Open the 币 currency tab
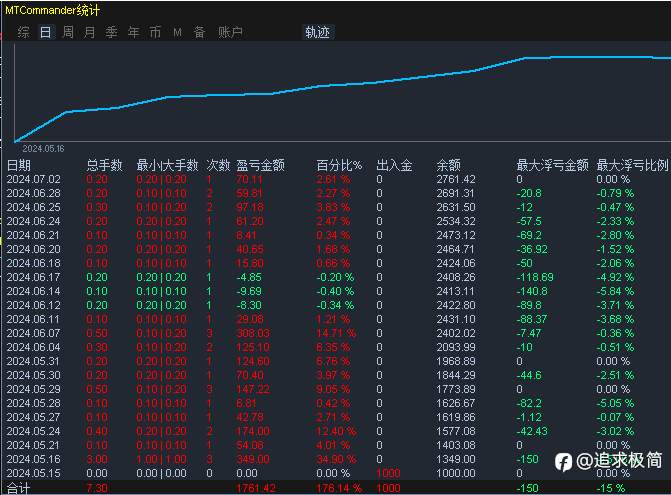This screenshot has width=671, height=495. pyautogui.click(x=155, y=32)
